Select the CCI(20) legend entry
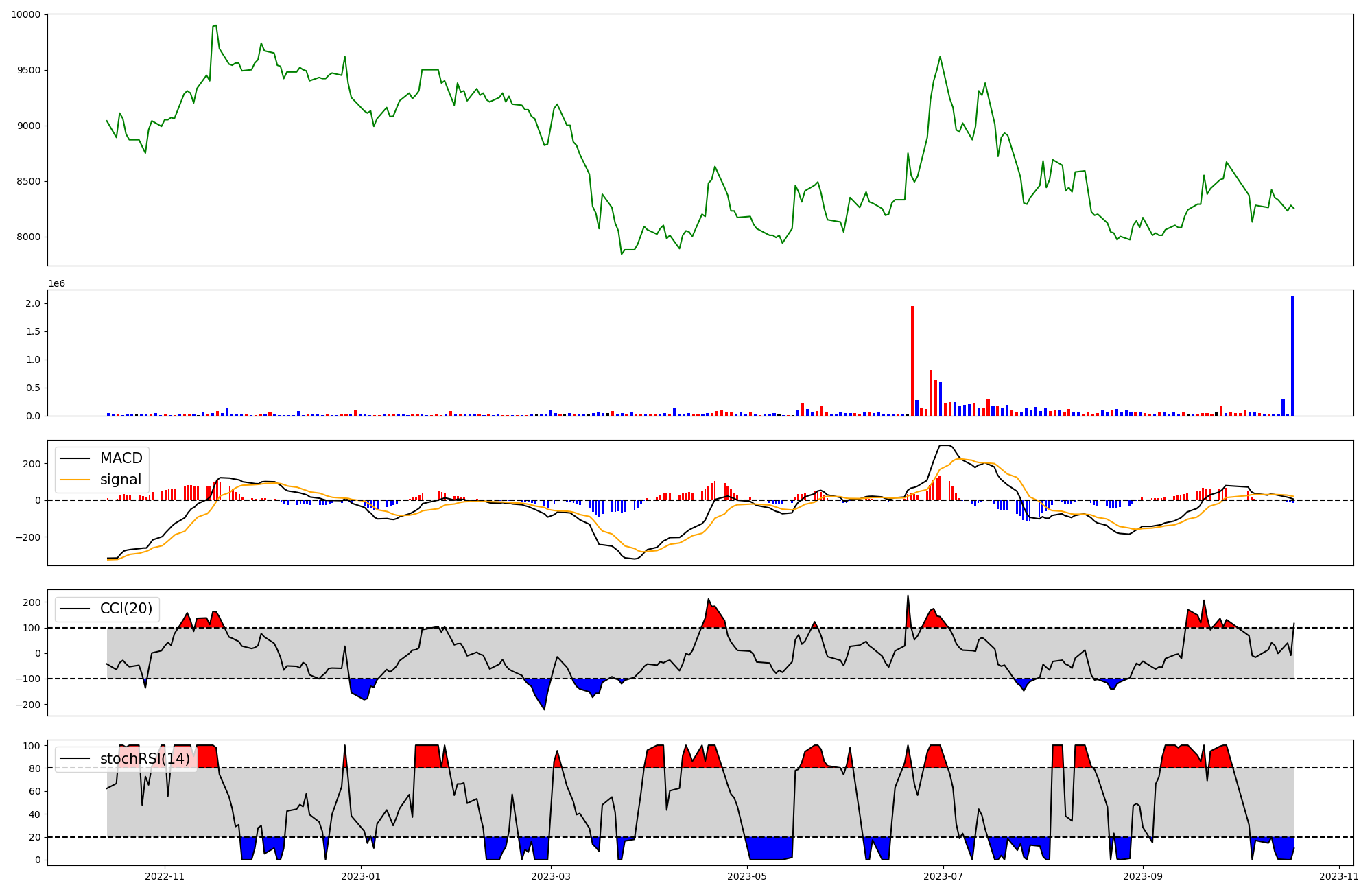The width and height of the screenshot is (1372, 892). point(126,609)
